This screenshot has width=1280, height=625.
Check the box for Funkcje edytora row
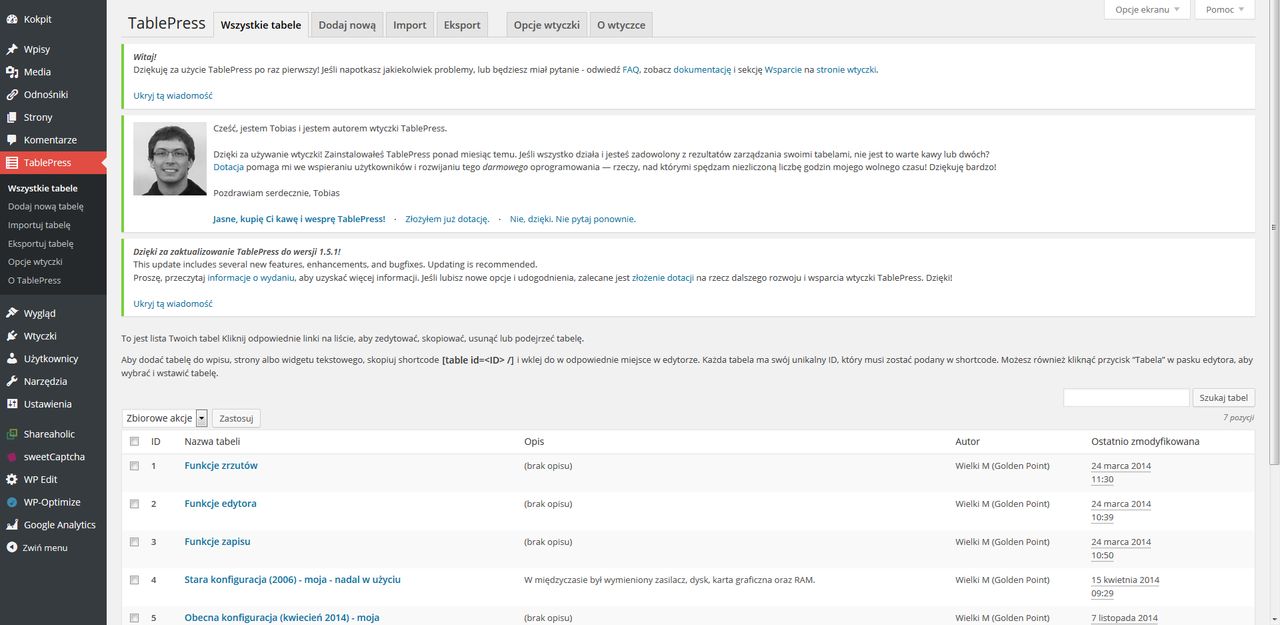[x=134, y=504]
